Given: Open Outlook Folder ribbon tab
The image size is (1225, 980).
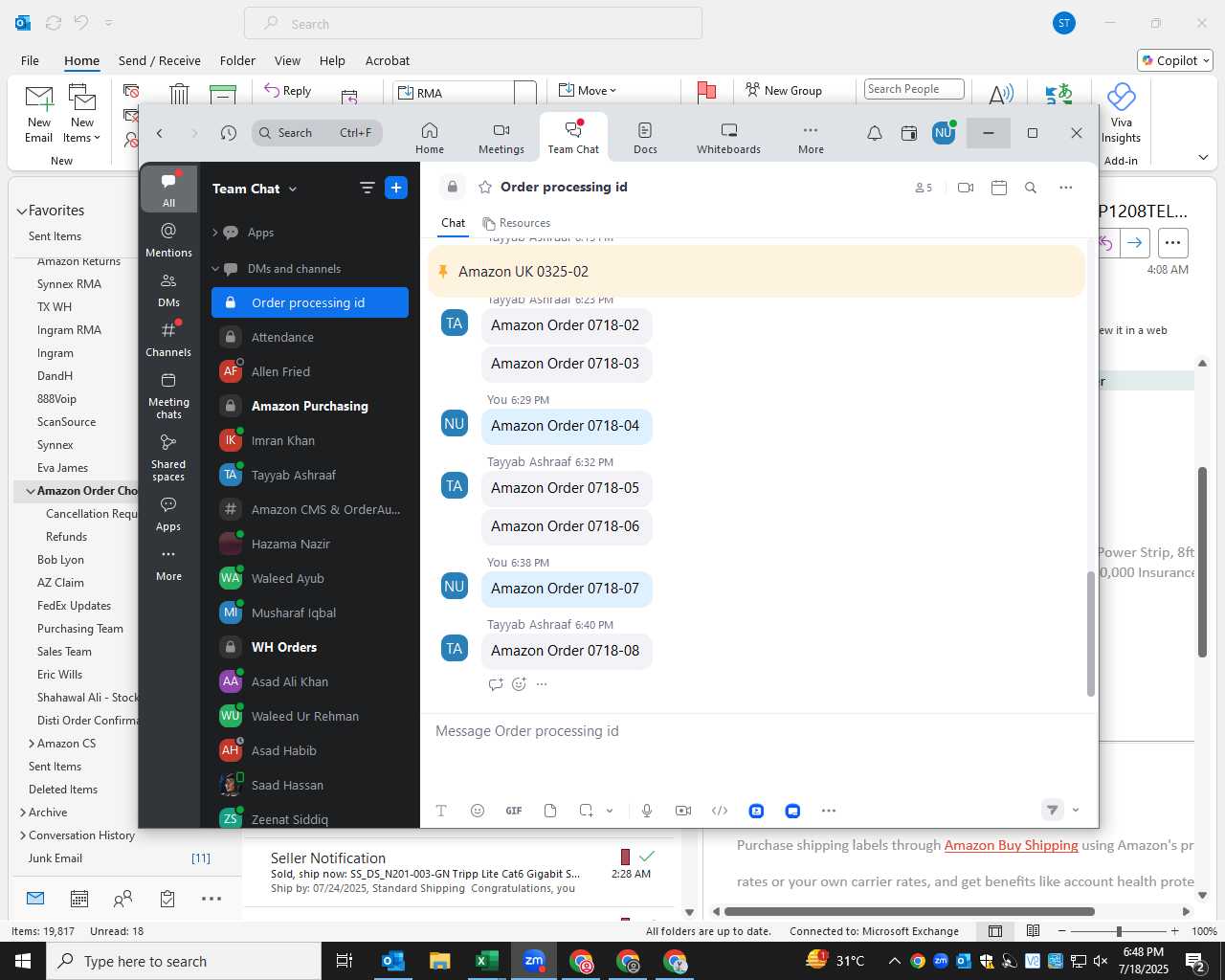Looking at the screenshot, I should point(237,60).
